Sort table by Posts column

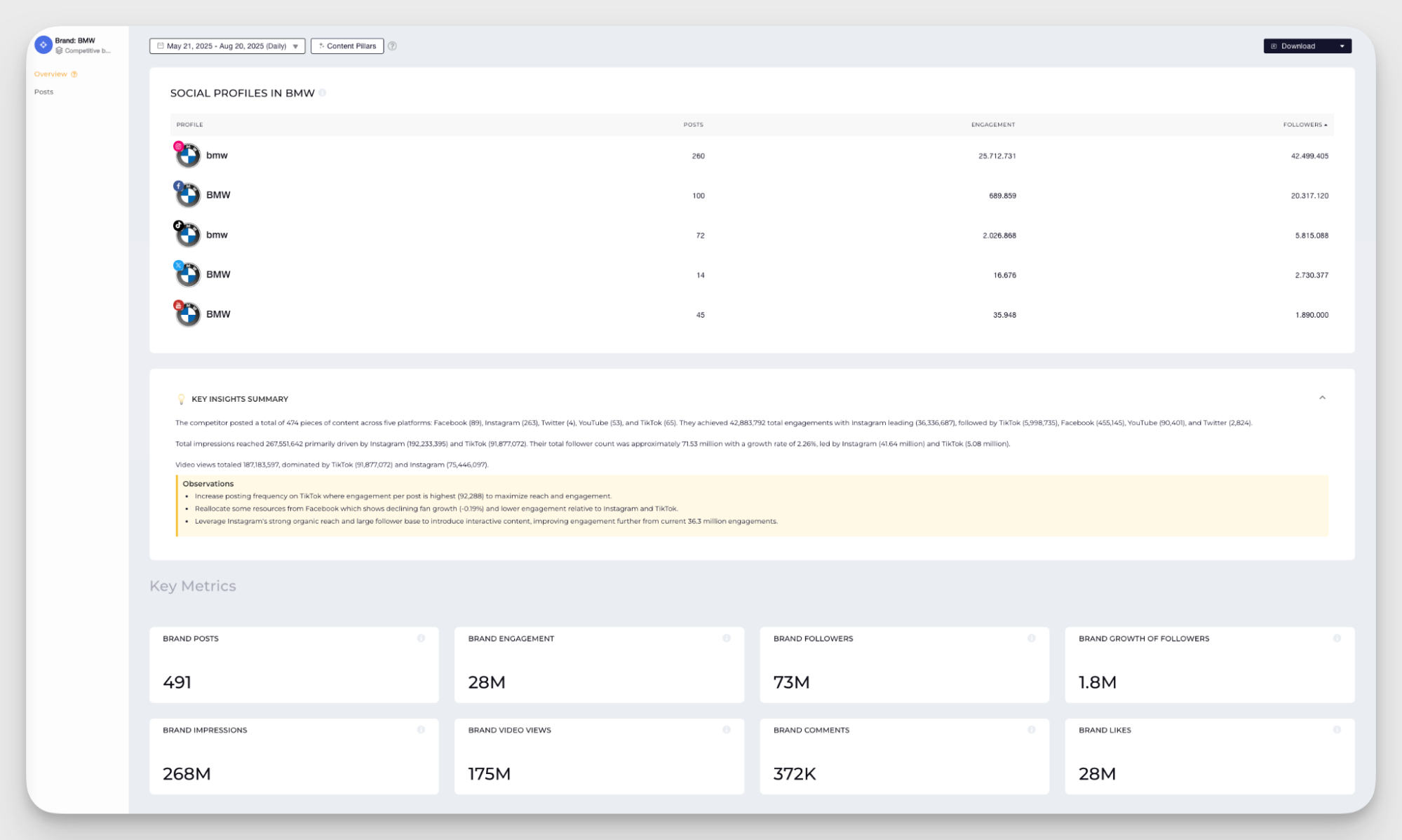(693, 125)
